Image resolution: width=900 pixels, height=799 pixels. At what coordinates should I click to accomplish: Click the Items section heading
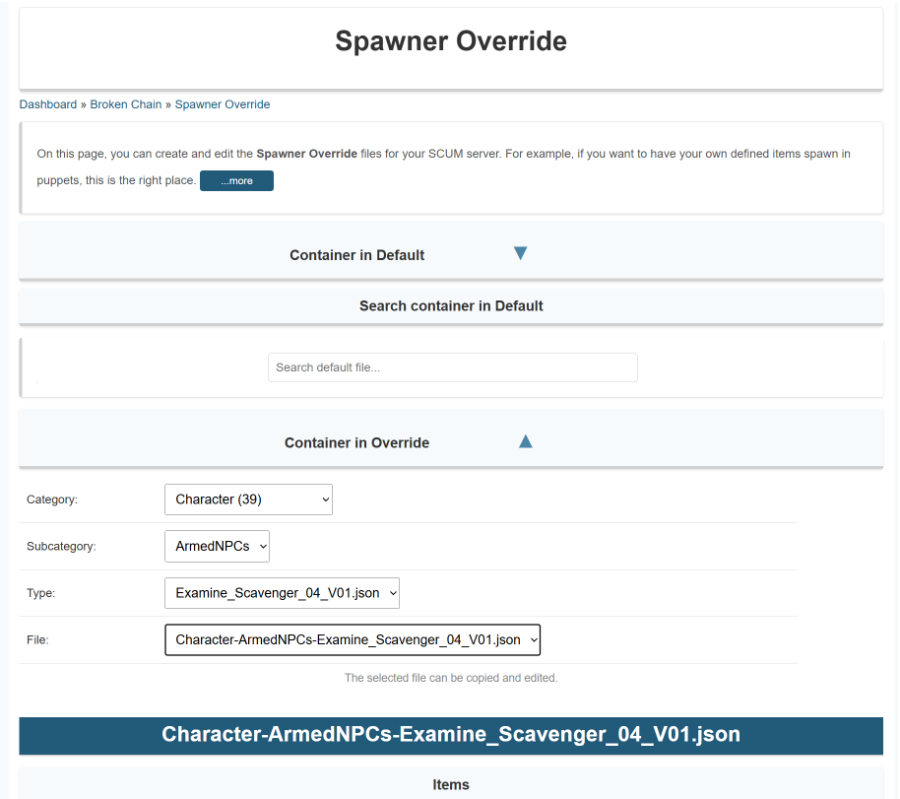tap(451, 784)
